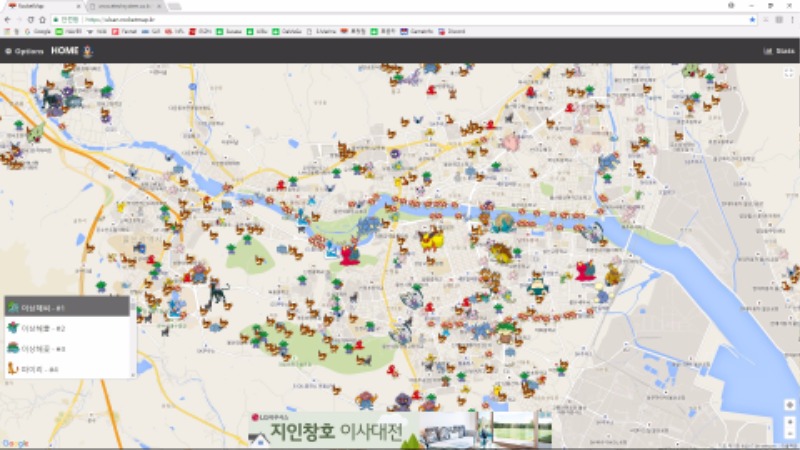Open the browser home page
This screenshot has height=450, width=800.
pos(42,19)
